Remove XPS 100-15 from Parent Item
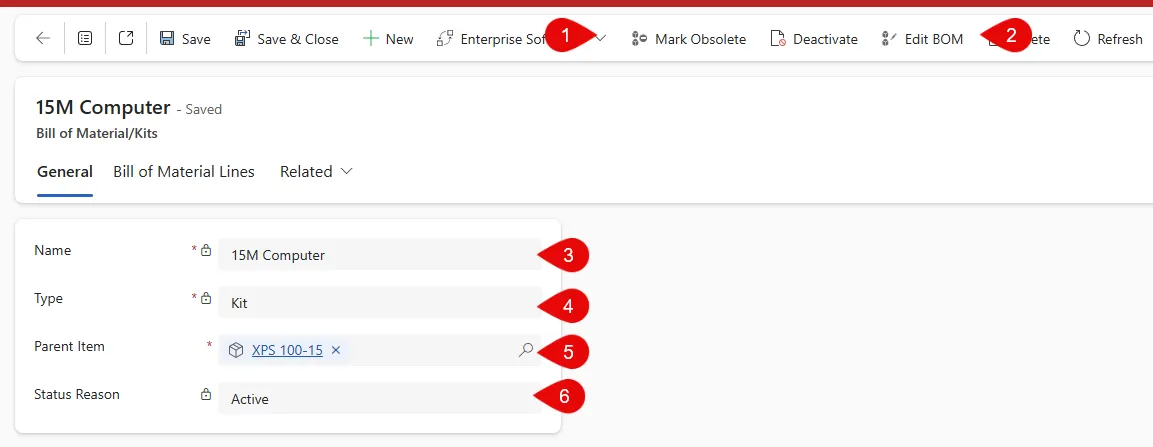The image size is (1153, 447). 336,351
